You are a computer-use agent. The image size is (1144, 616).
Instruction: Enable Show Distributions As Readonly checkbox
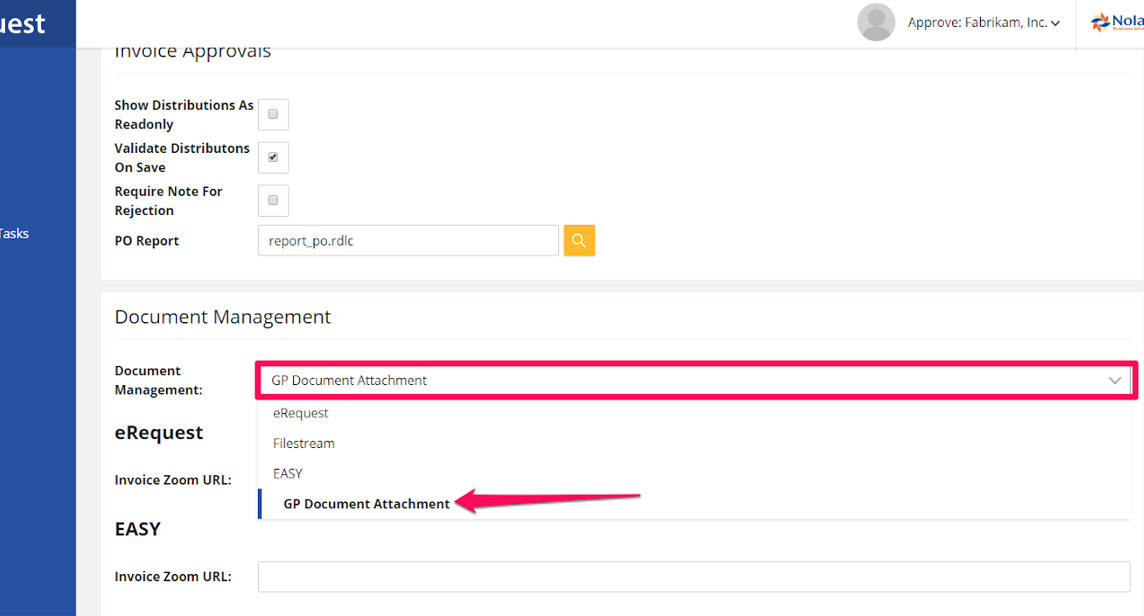point(273,115)
